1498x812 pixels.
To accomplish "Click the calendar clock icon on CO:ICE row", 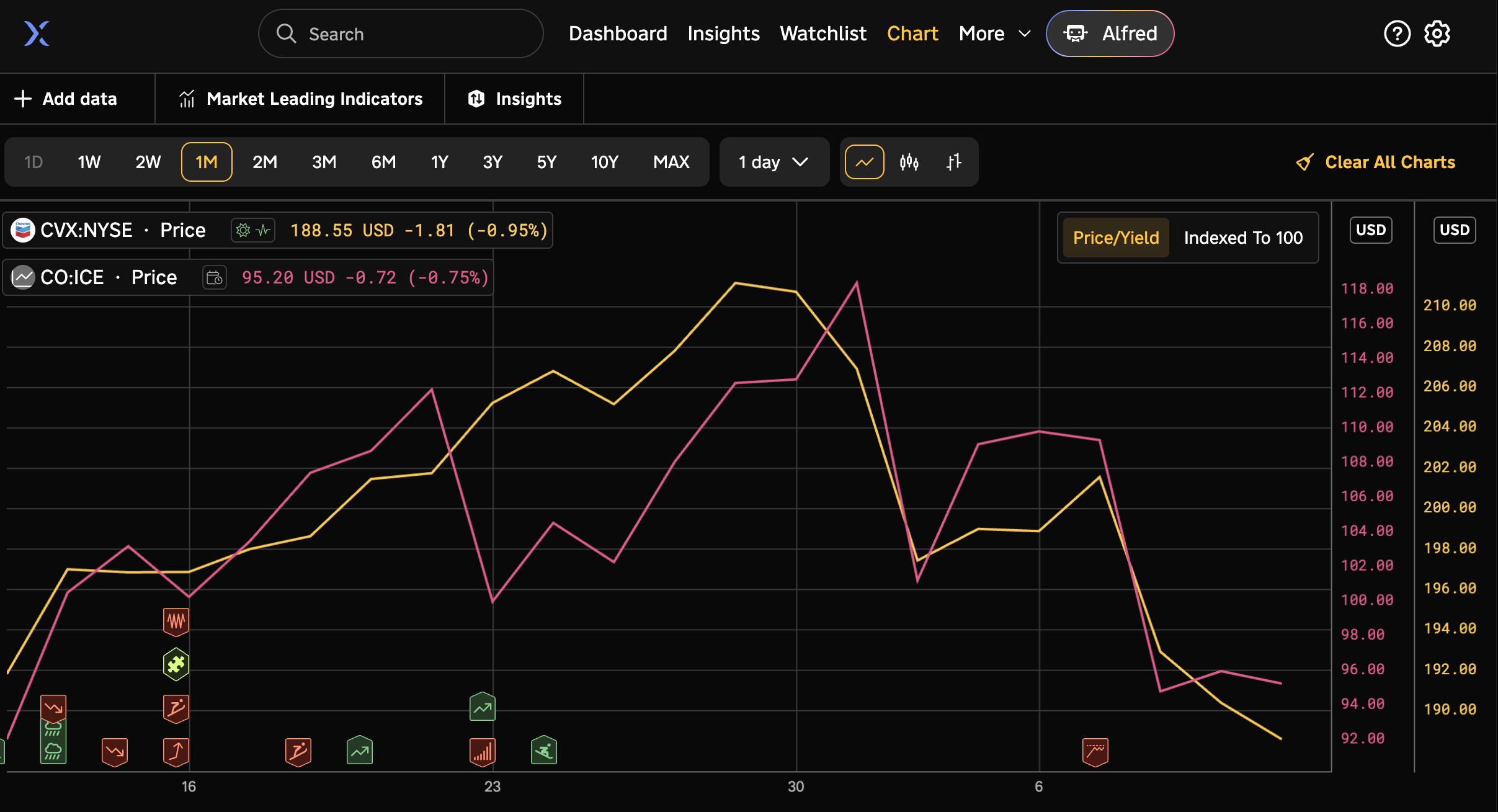I will 215,277.
